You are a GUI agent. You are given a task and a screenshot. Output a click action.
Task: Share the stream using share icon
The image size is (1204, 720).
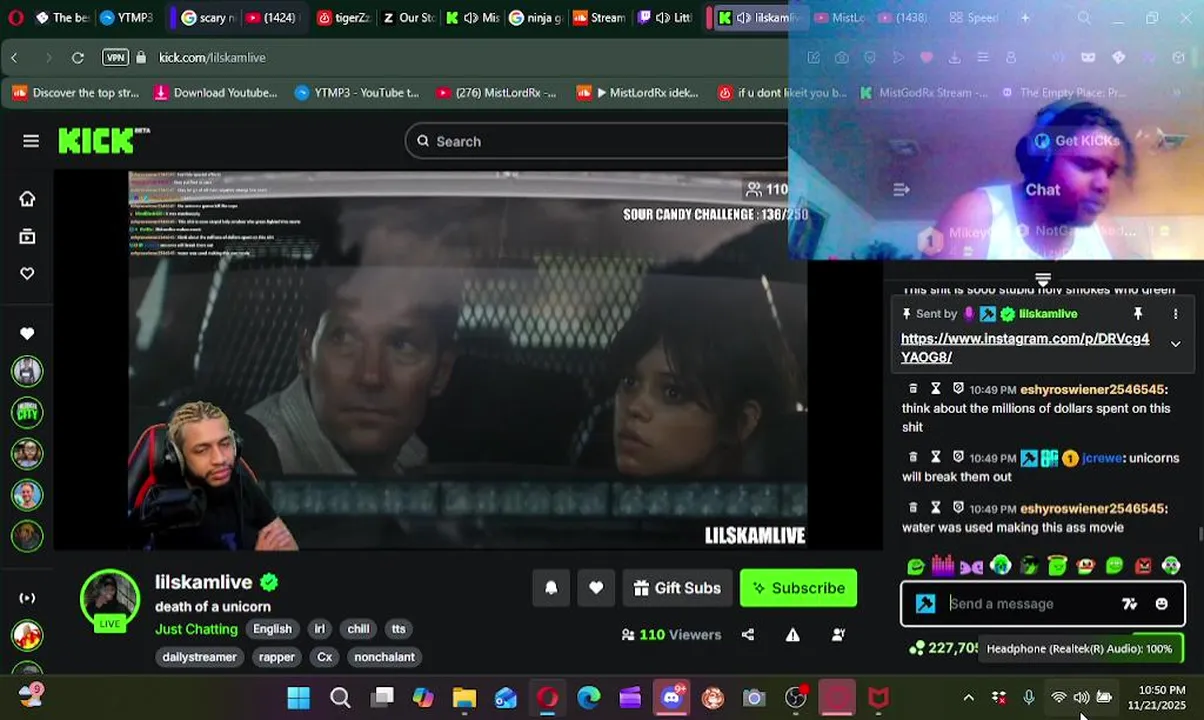click(748, 635)
